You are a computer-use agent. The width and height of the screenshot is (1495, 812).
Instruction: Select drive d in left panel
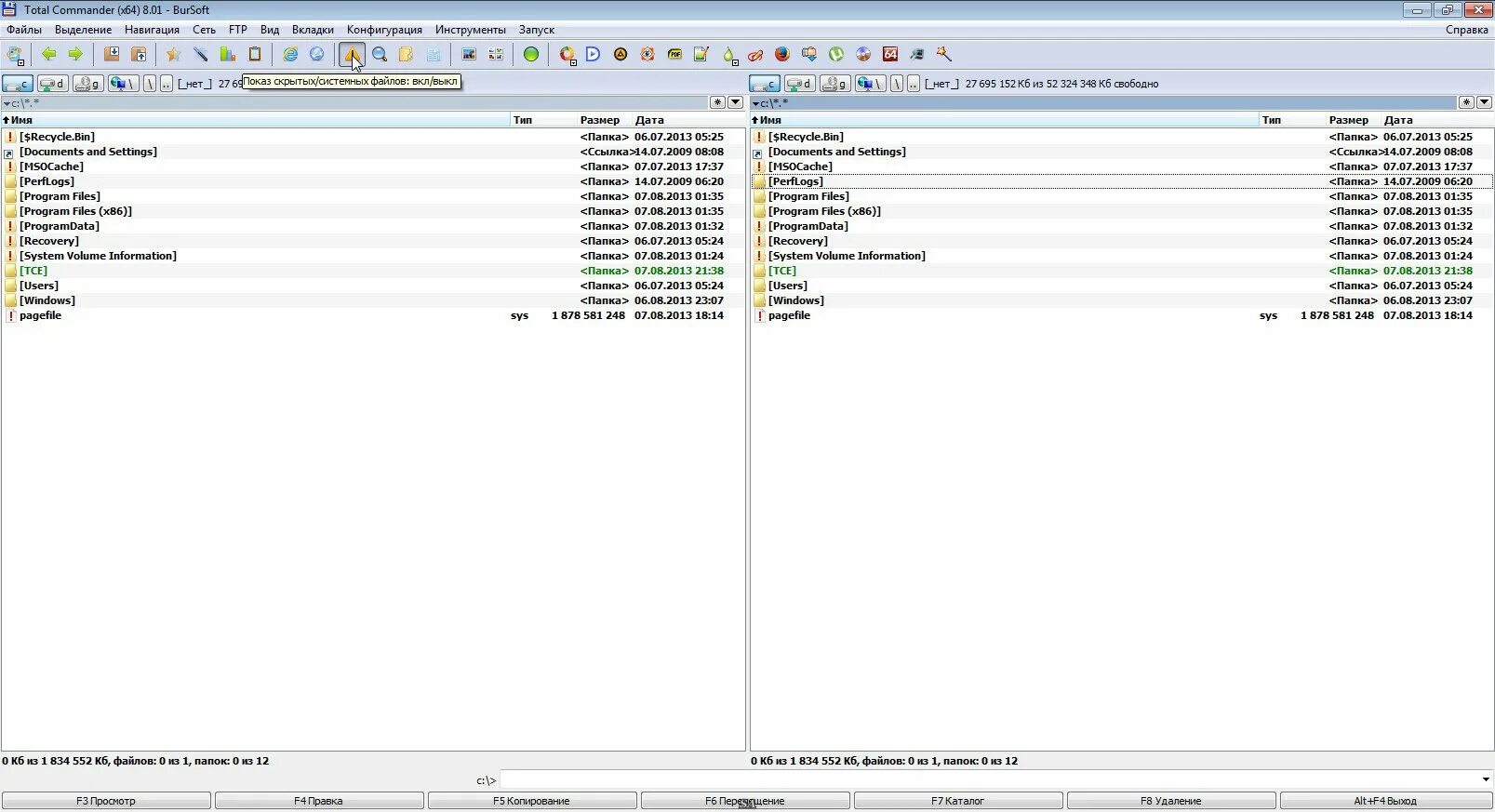(x=53, y=84)
